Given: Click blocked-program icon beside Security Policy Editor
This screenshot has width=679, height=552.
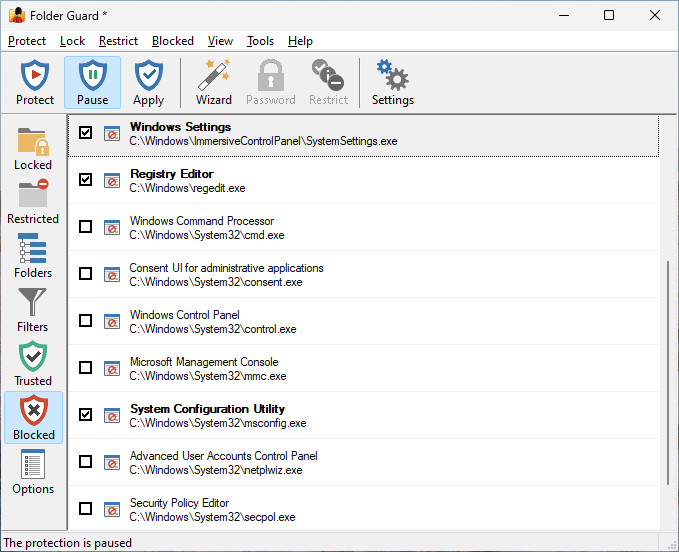Looking at the screenshot, I should click(112, 509).
